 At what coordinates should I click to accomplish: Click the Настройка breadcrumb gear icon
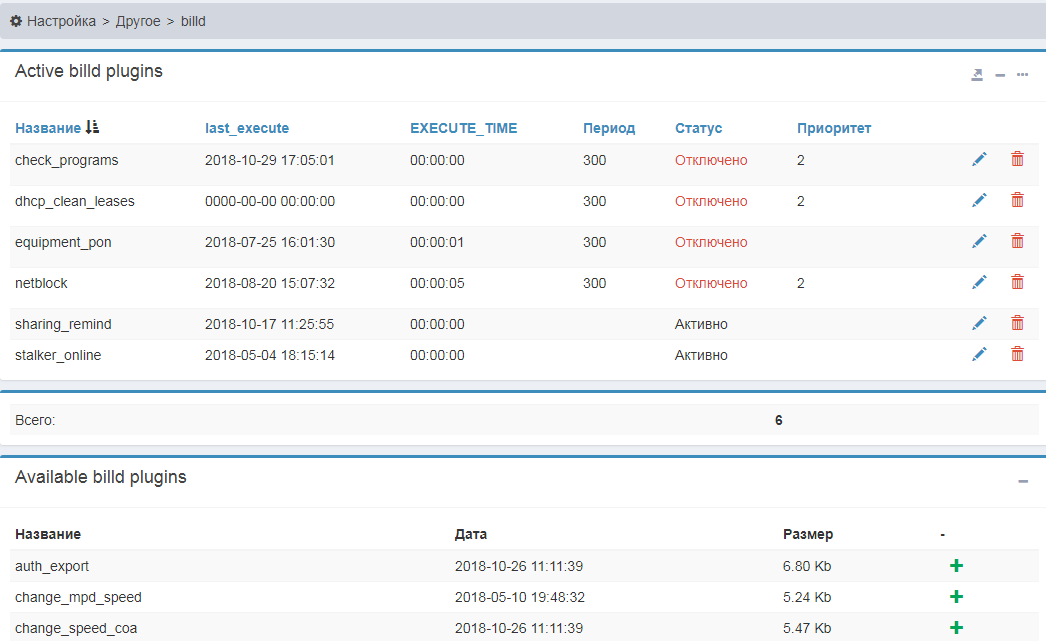pos(16,20)
